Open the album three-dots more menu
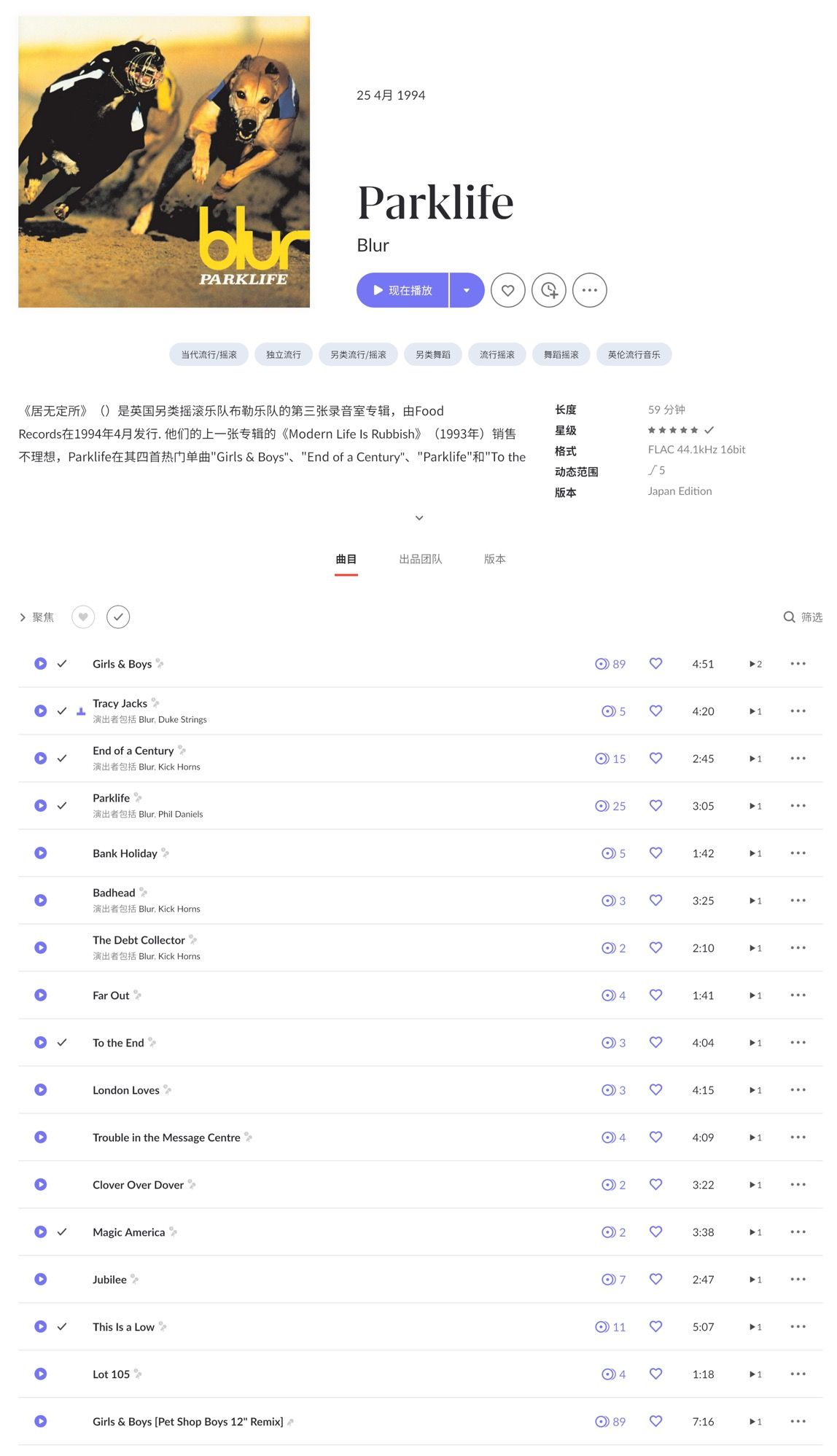The image size is (837, 1456). (x=589, y=290)
